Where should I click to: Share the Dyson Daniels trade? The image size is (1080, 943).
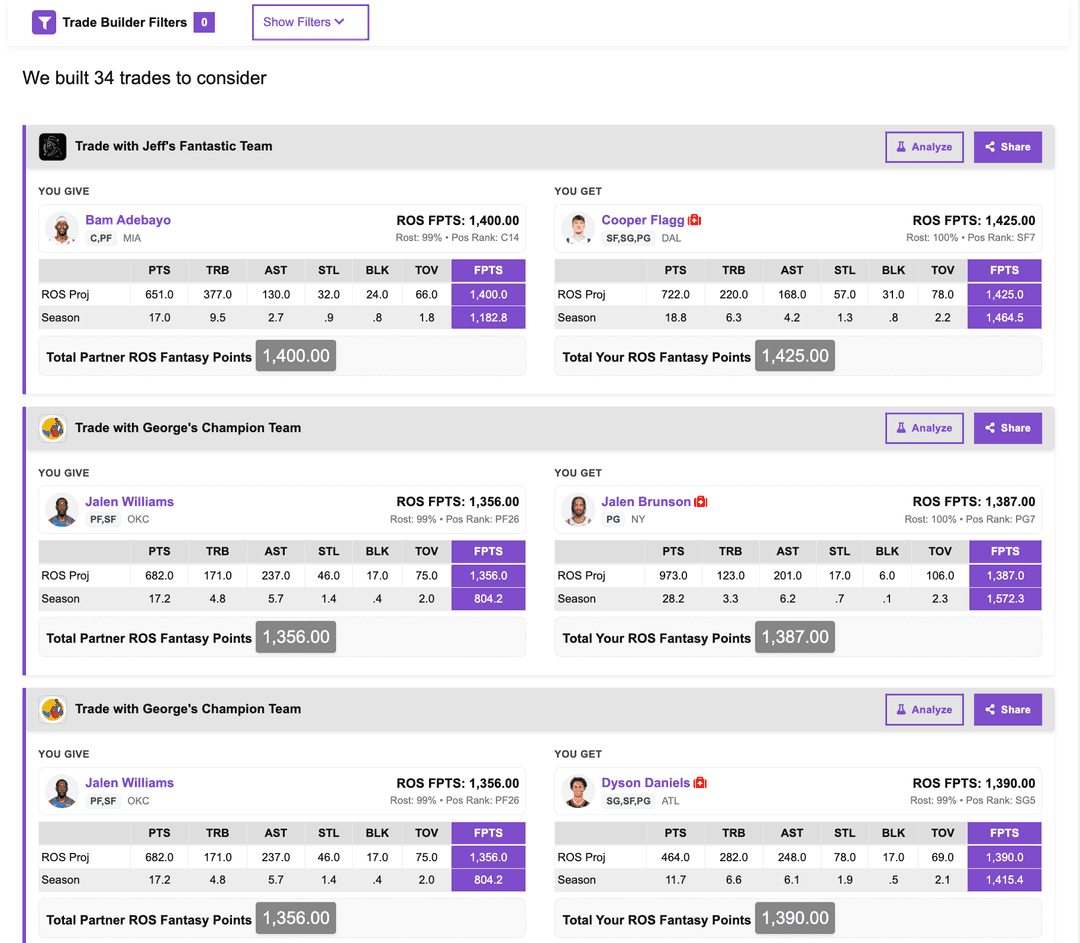[1007, 709]
